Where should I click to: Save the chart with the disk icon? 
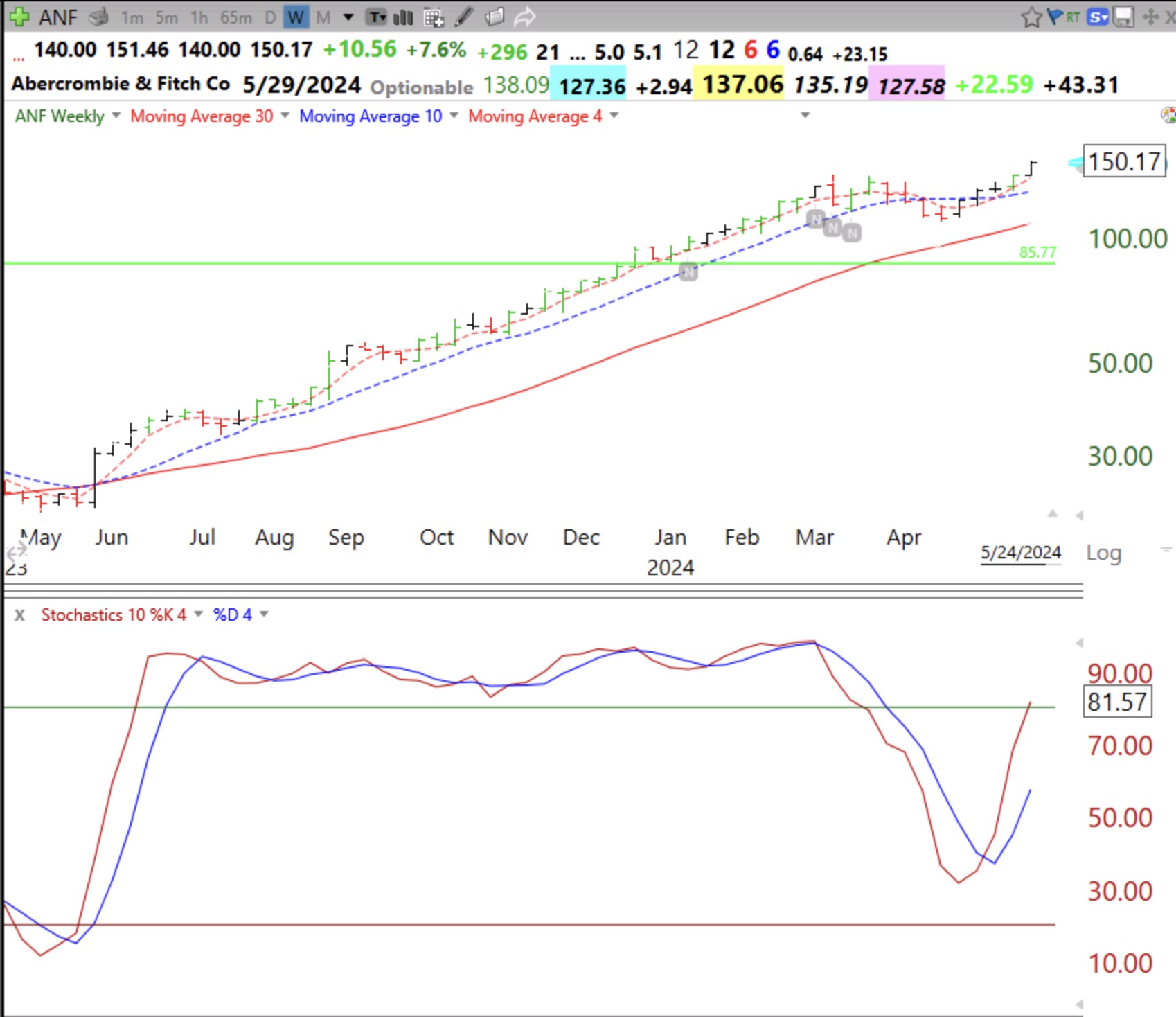pos(1123,17)
